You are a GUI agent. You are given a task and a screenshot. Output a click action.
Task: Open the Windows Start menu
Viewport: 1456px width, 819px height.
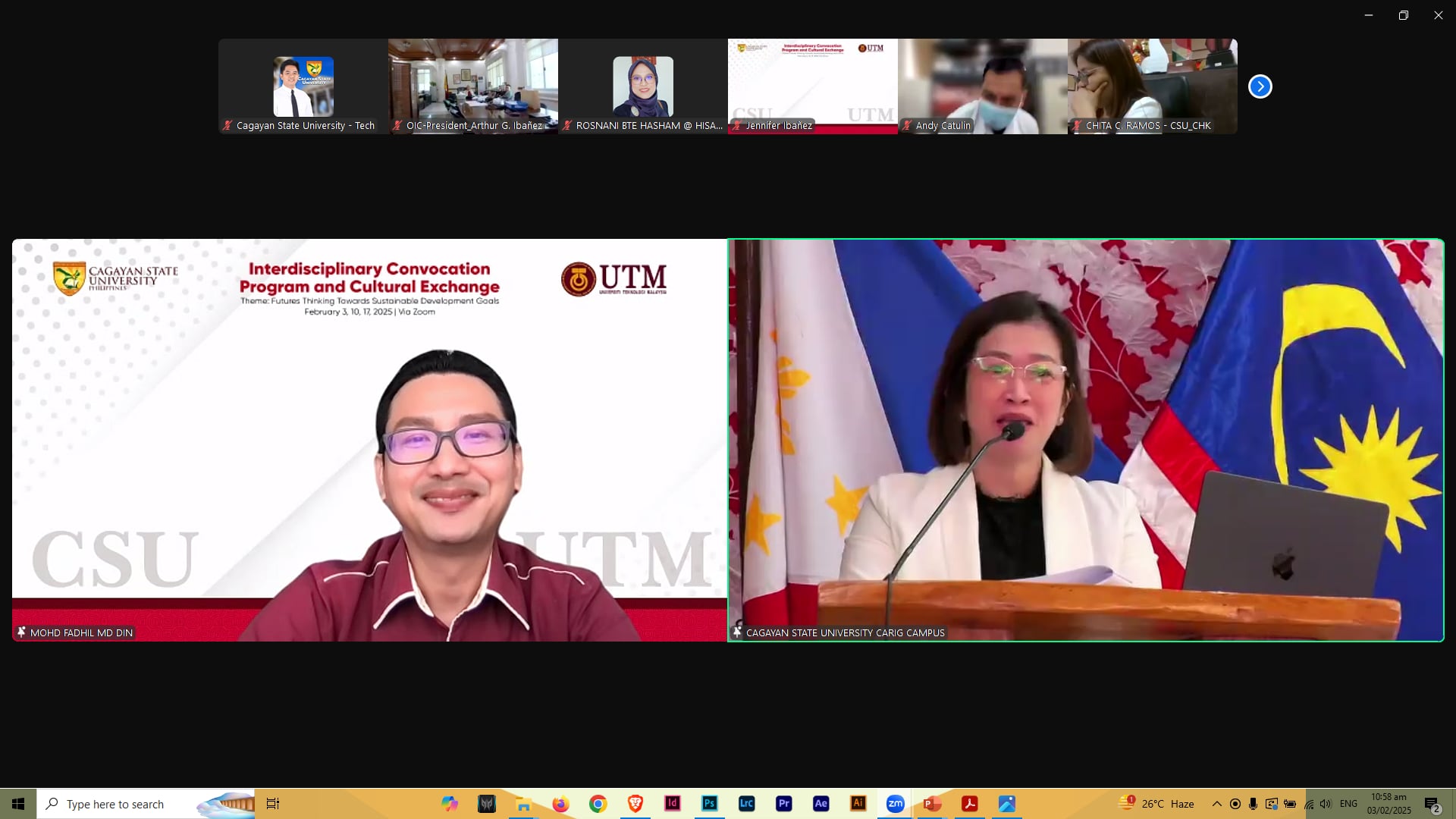point(18,804)
